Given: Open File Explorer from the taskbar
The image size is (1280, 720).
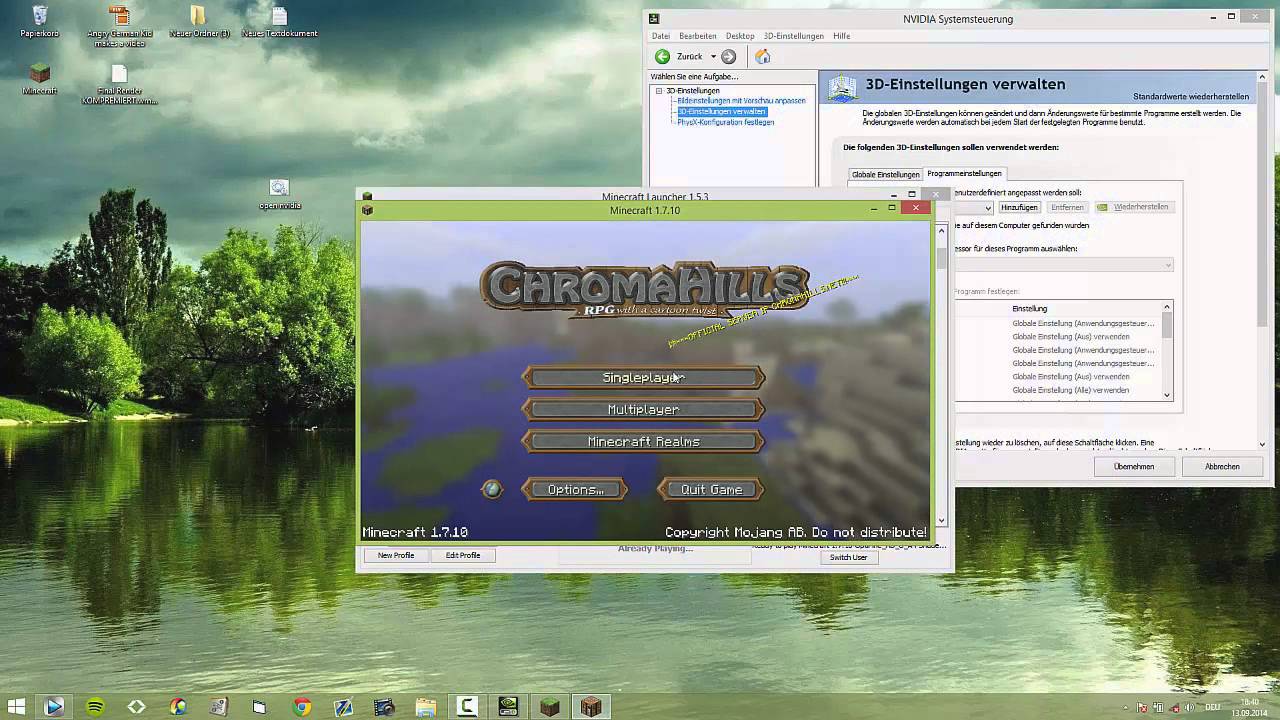Looking at the screenshot, I should point(426,707).
